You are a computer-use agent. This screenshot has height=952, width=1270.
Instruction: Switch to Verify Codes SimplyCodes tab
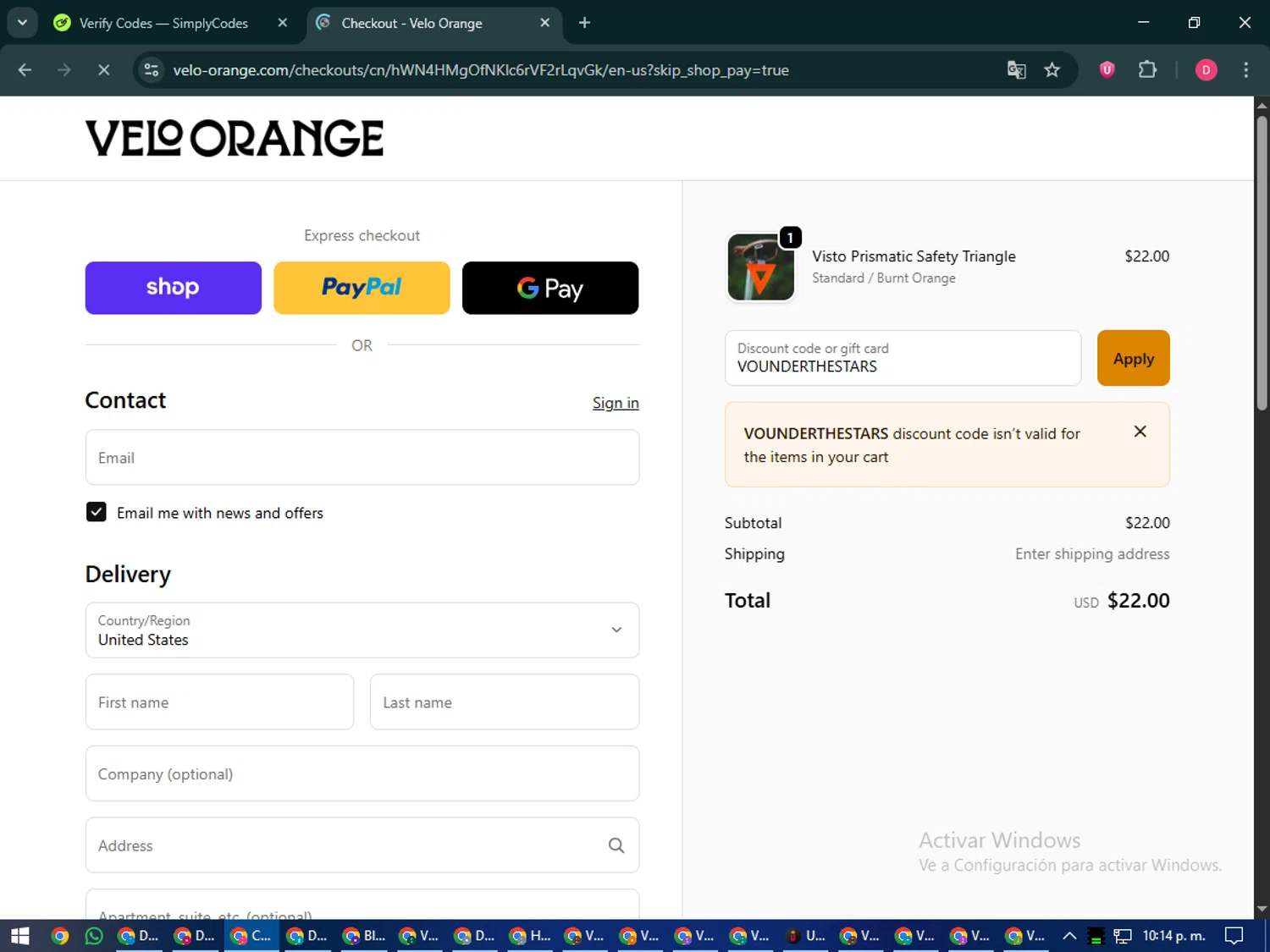pos(163,23)
